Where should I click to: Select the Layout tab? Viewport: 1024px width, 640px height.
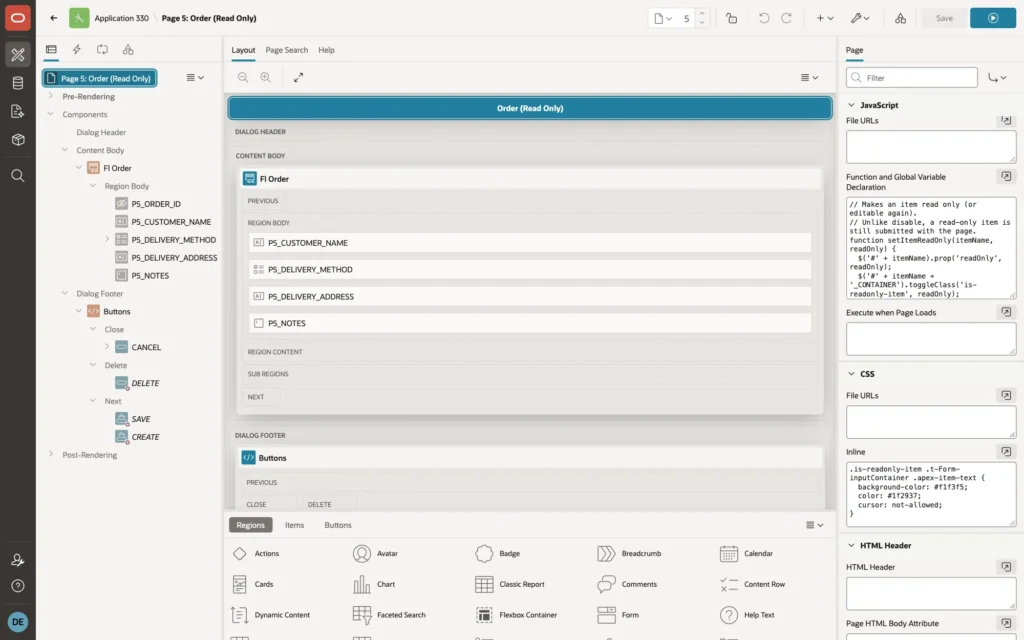243,50
